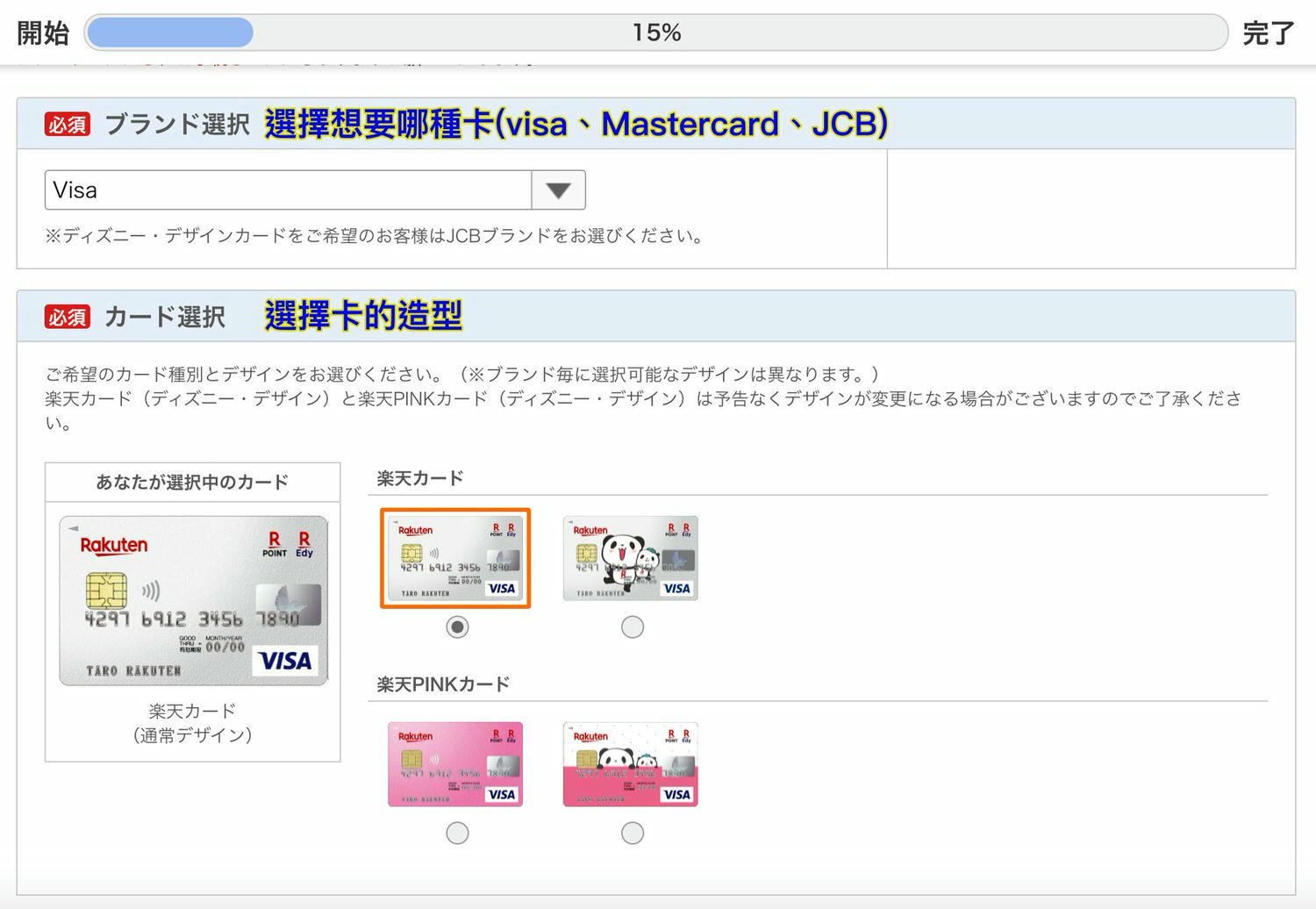Select the plain 楽天PINKカード radio button
This screenshot has width=1316, height=909.
coord(456,833)
